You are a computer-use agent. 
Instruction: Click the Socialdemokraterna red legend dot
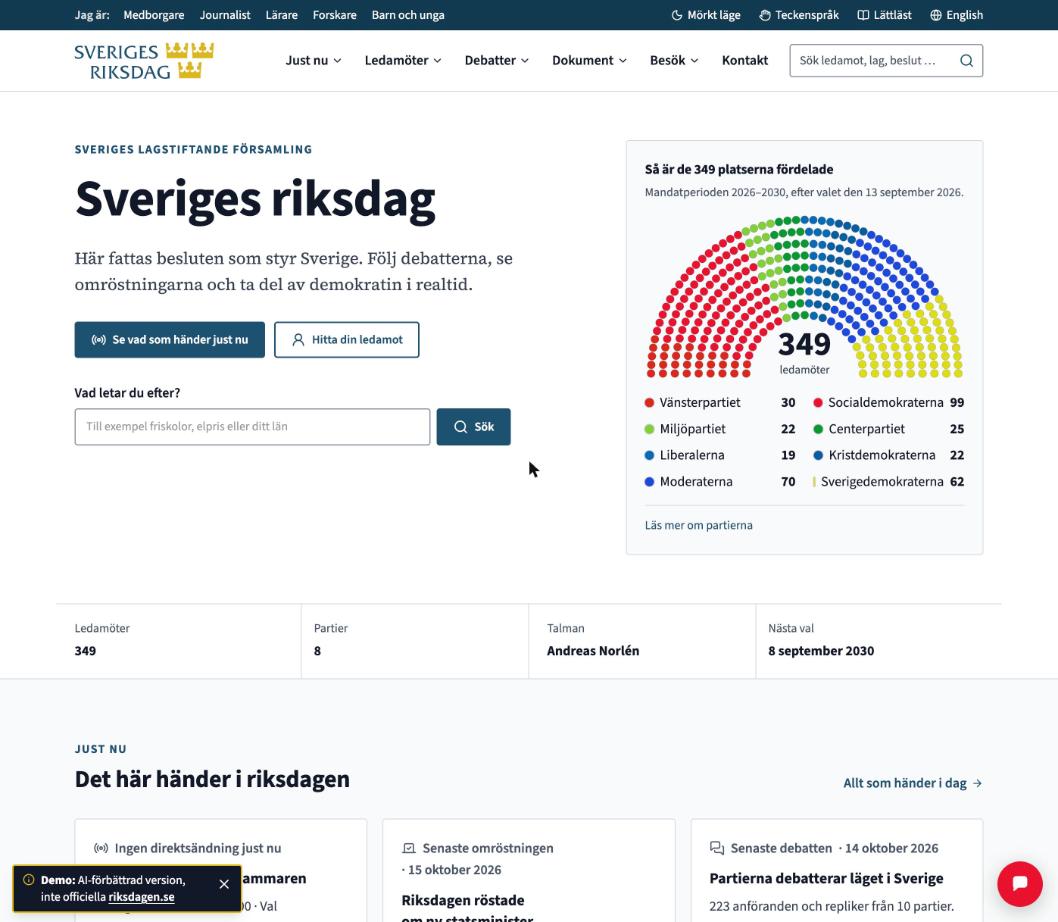(x=818, y=403)
